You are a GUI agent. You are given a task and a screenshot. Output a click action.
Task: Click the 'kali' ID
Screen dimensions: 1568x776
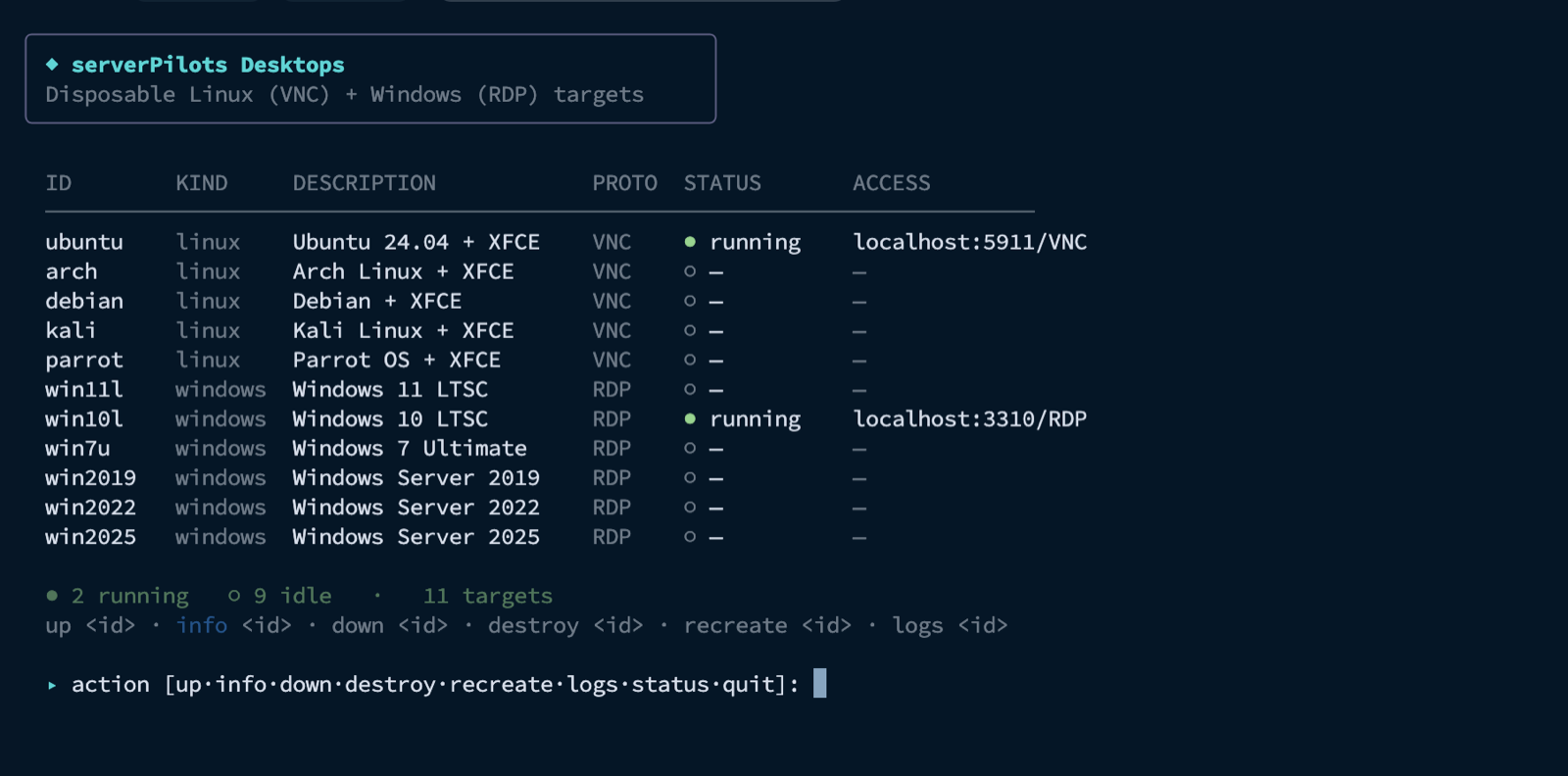[x=71, y=330]
